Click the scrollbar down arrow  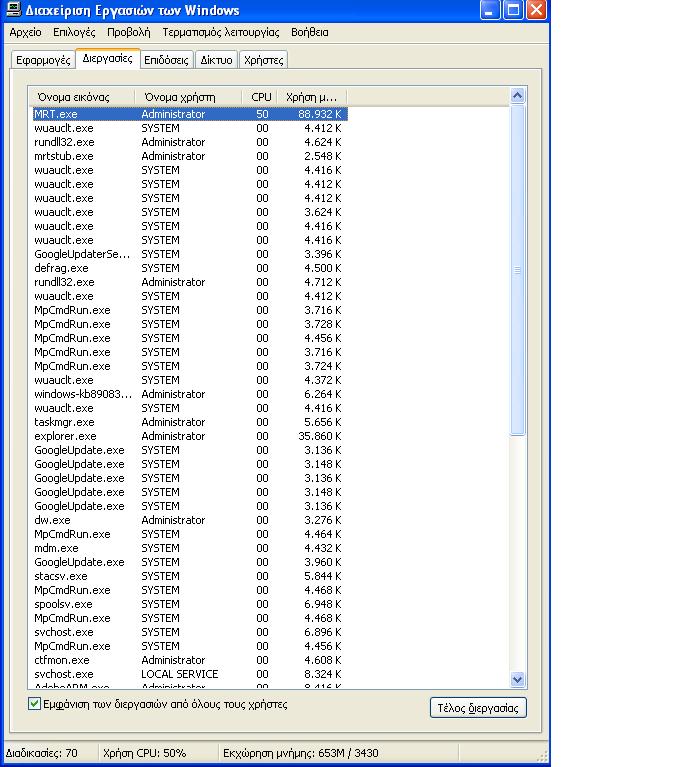tap(517, 679)
